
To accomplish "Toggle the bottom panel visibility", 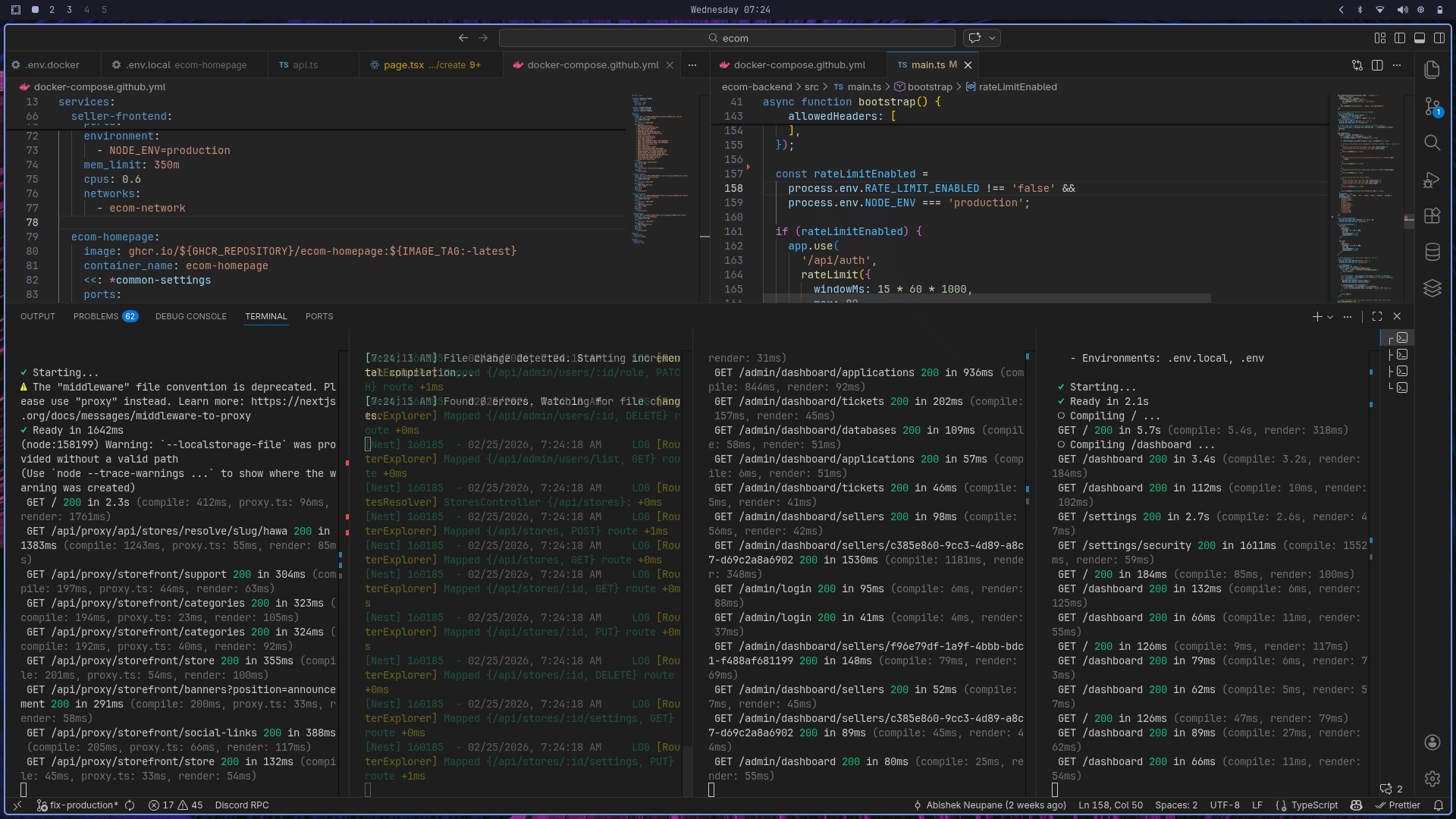I will (x=1419, y=38).
